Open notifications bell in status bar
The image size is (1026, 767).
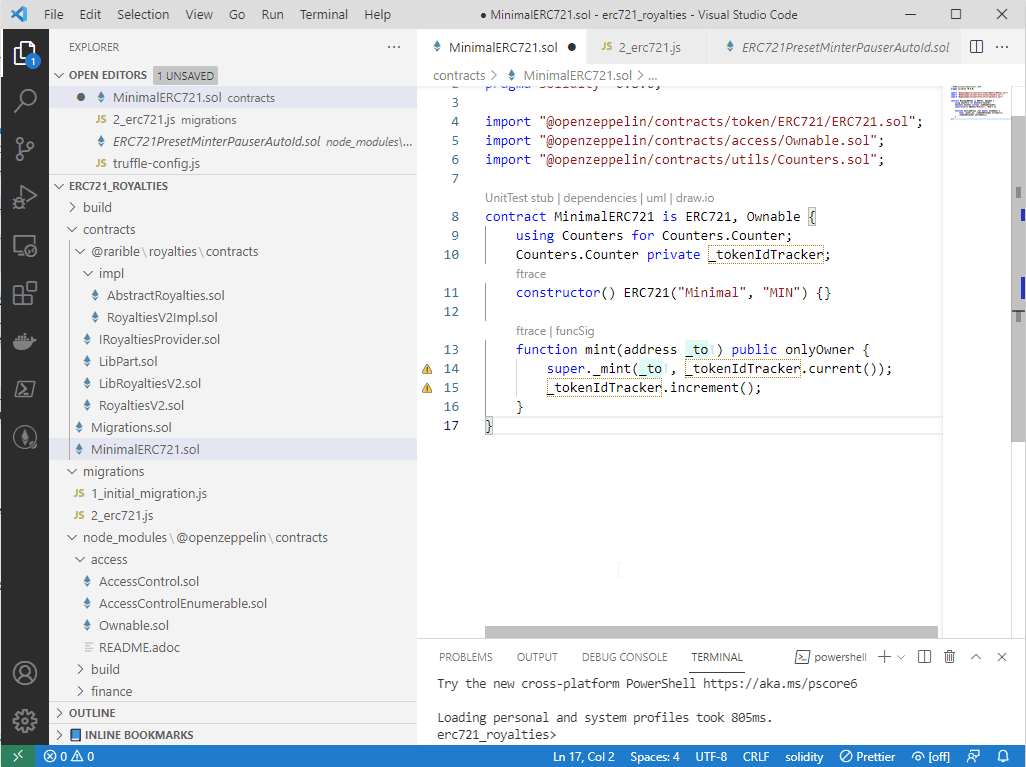(x=1003, y=757)
